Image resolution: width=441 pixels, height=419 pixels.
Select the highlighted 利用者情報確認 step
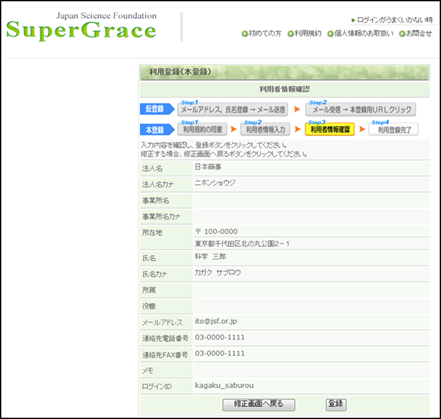(x=330, y=130)
